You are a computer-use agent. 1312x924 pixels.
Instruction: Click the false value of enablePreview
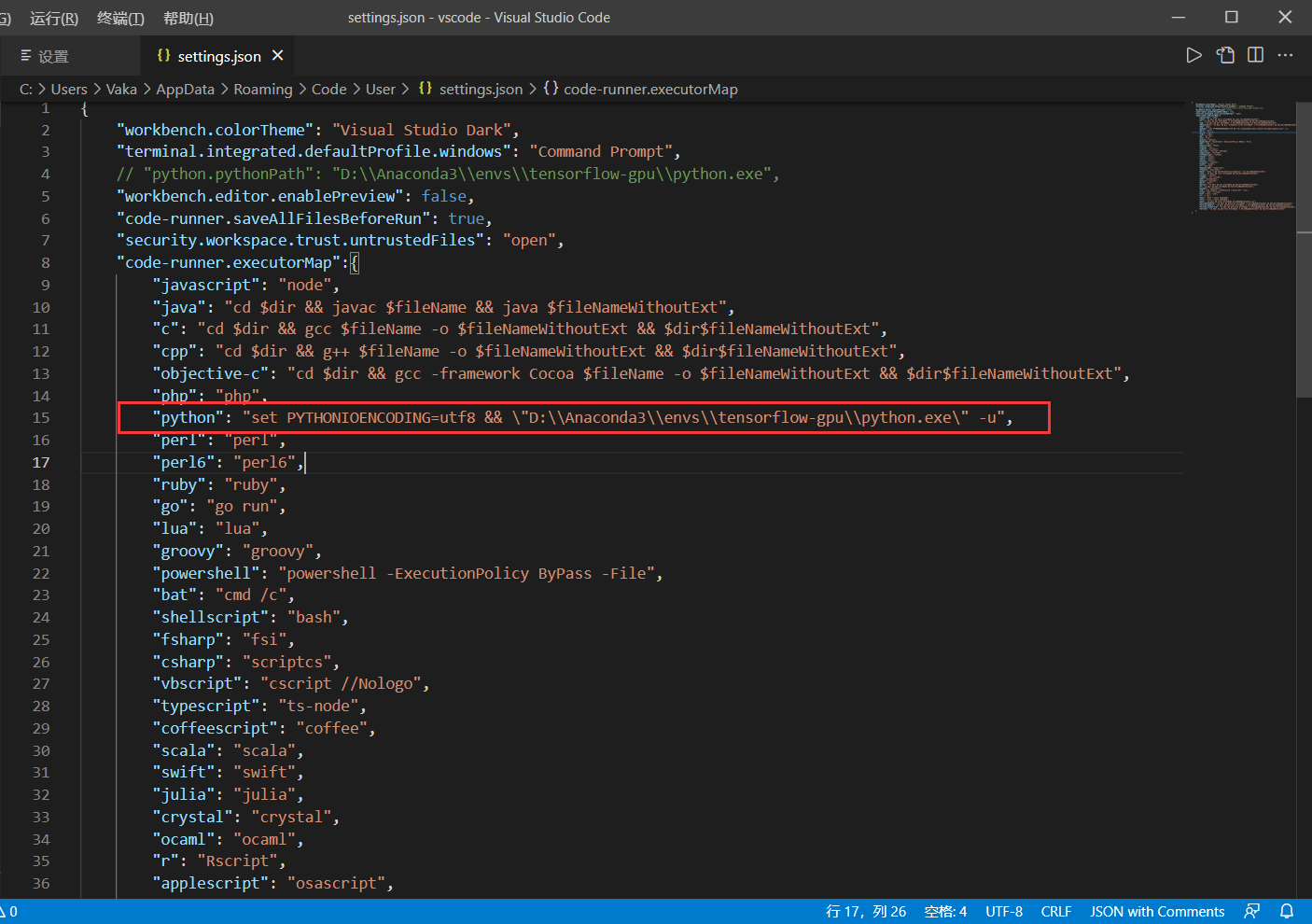[x=444, y=196]
